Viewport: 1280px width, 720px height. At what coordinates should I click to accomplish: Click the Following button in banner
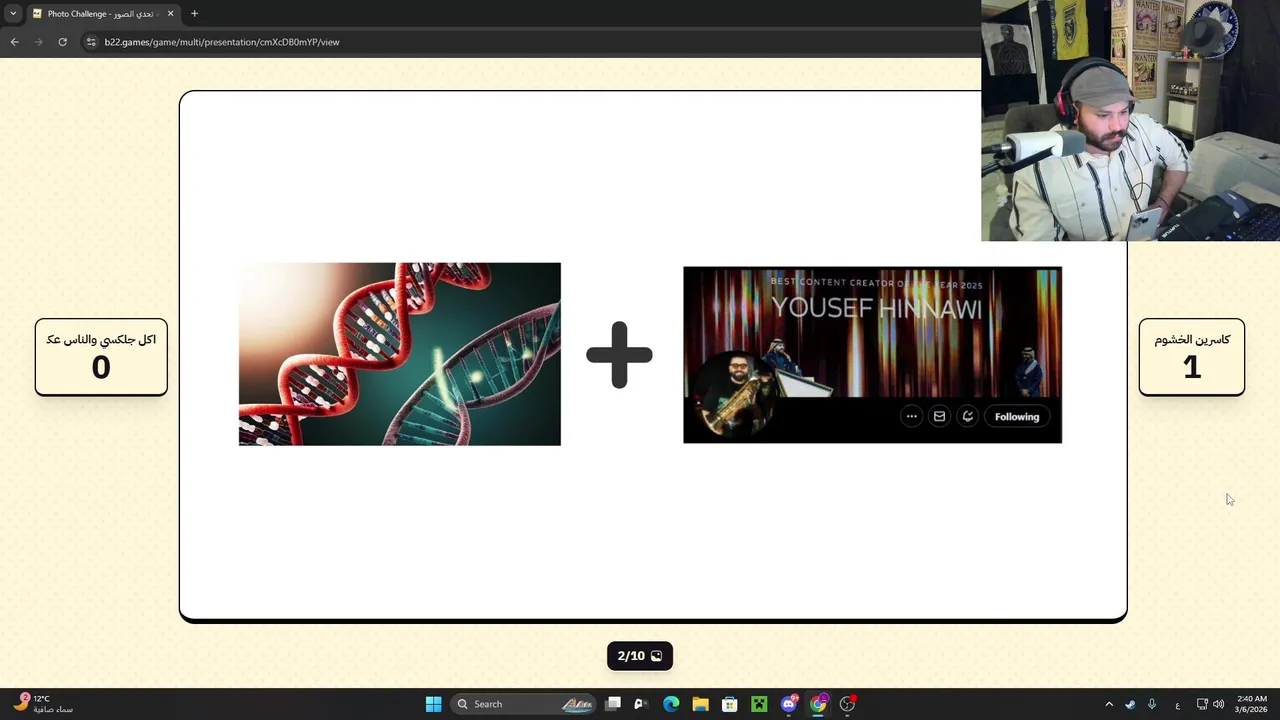pos(1017,417)
